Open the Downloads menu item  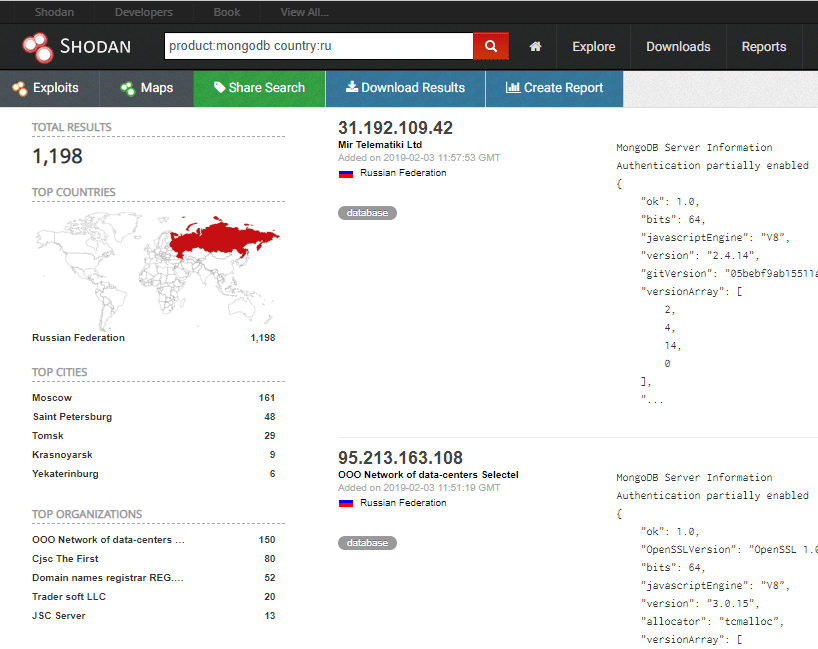click(x=678, y=47)
